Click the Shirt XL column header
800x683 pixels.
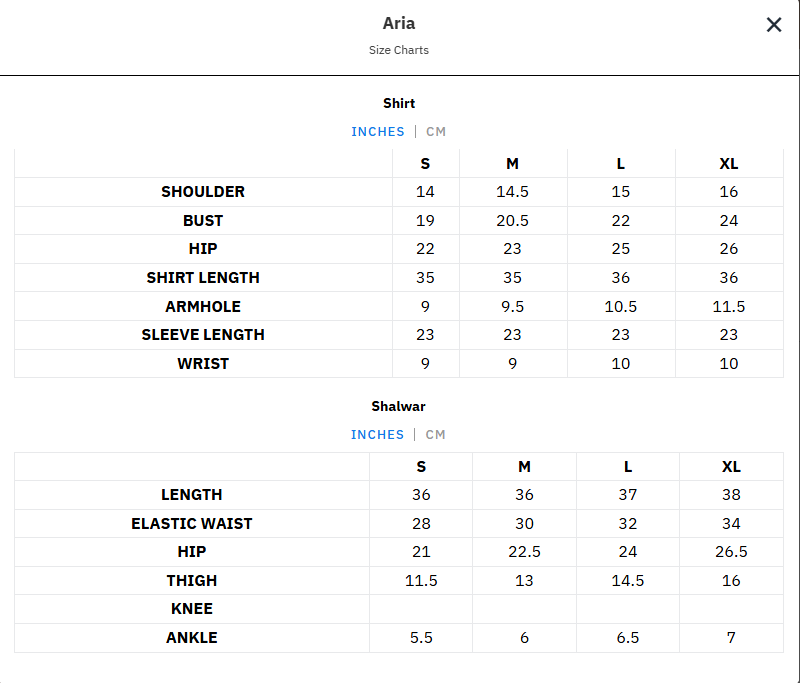point(729,164)
